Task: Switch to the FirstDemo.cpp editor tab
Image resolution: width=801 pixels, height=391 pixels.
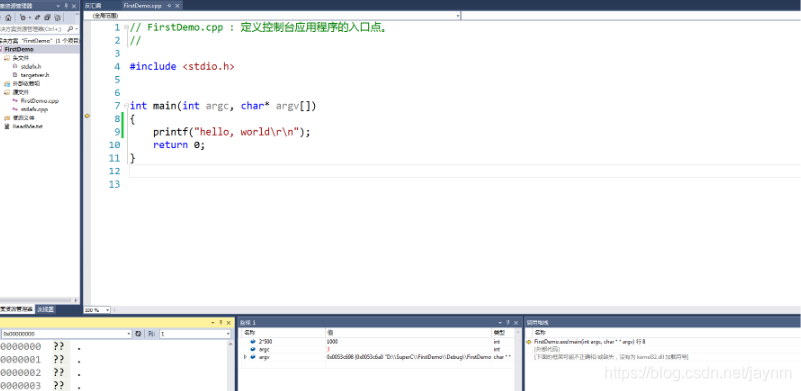Action: click(142, 6)
